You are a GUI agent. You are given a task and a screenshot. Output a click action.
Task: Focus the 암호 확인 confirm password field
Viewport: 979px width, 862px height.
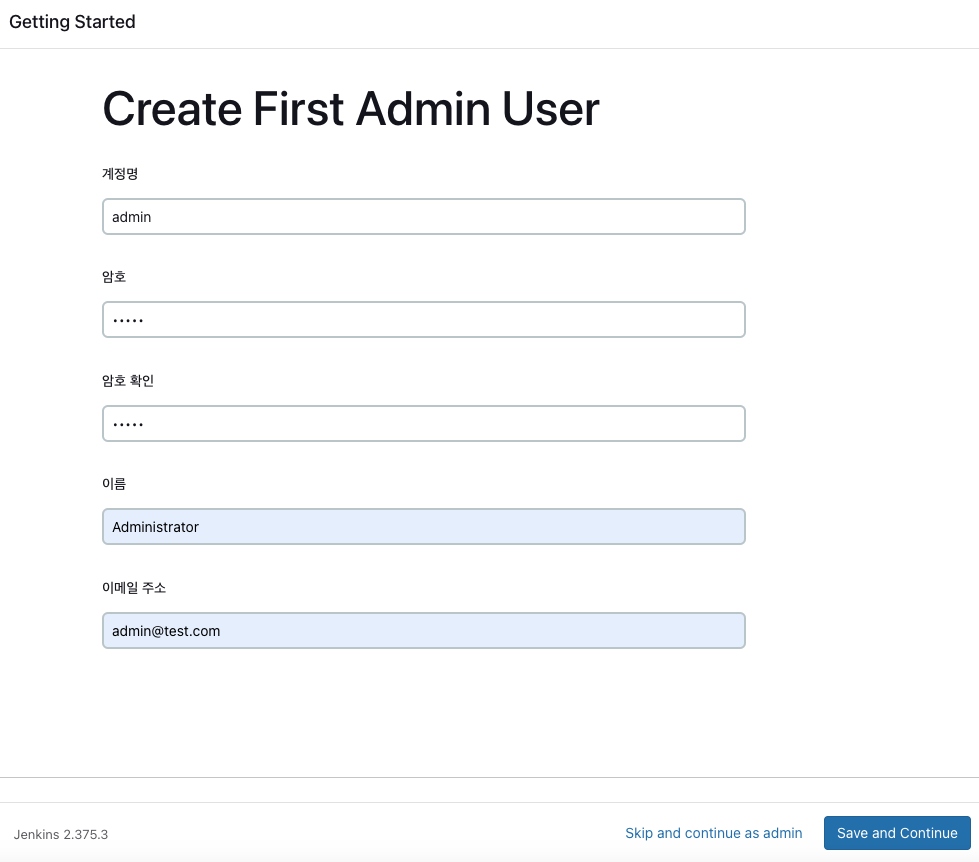(423, 423)
